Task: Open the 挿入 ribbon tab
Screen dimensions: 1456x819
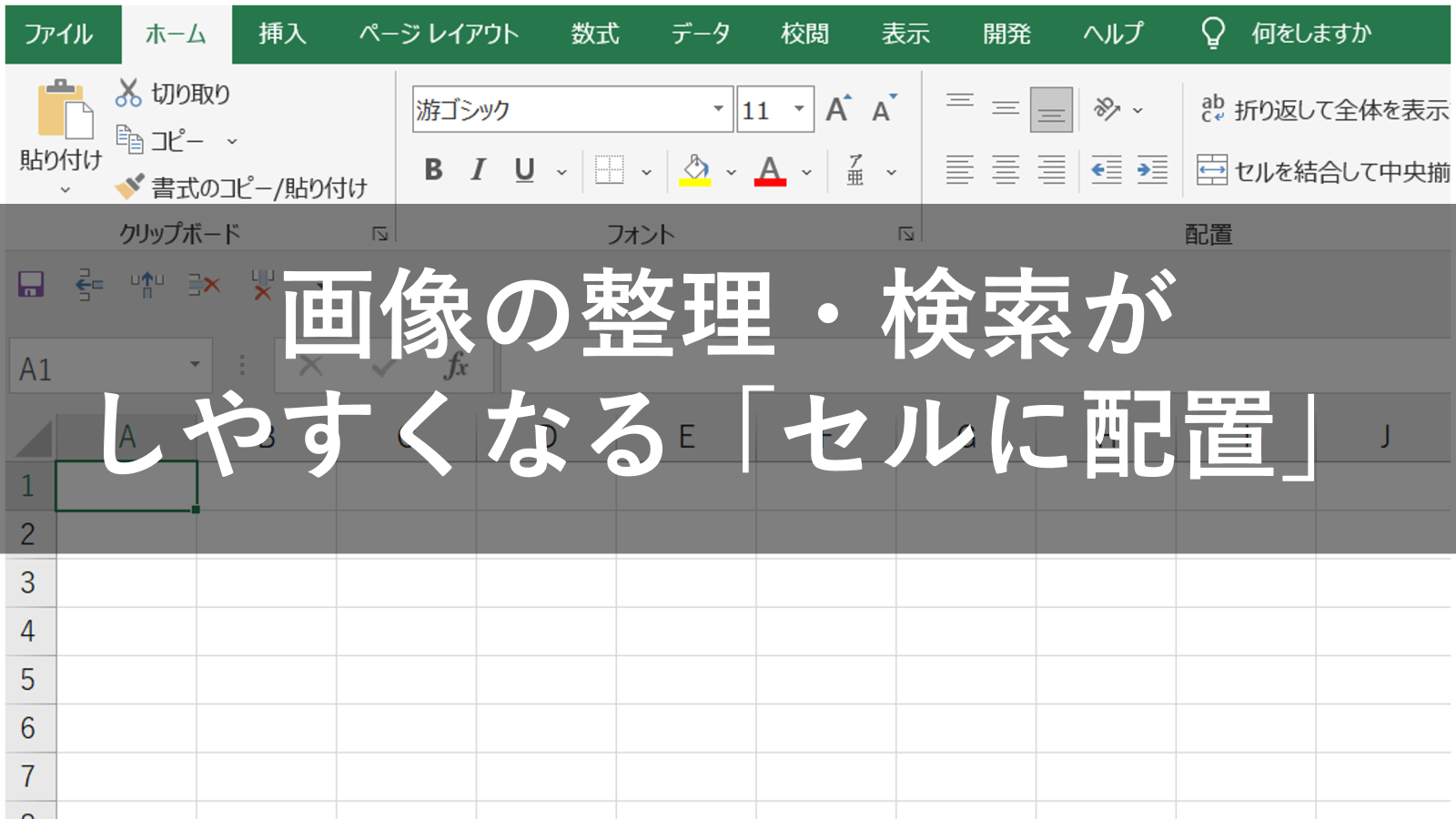Action: [x=282, y=35]
